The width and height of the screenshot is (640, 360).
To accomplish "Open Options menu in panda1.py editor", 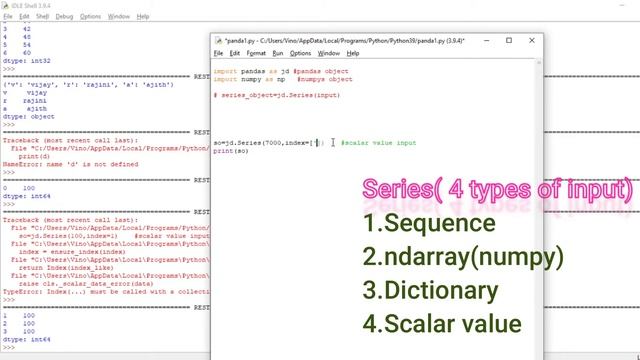I will (x=300, y=53).
